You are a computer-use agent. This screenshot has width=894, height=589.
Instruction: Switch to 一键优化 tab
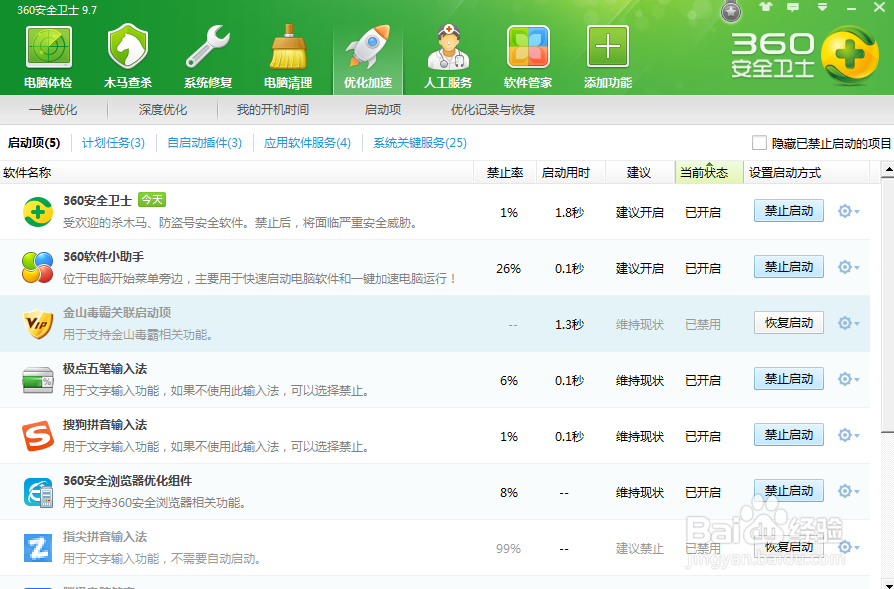[53, 109]
